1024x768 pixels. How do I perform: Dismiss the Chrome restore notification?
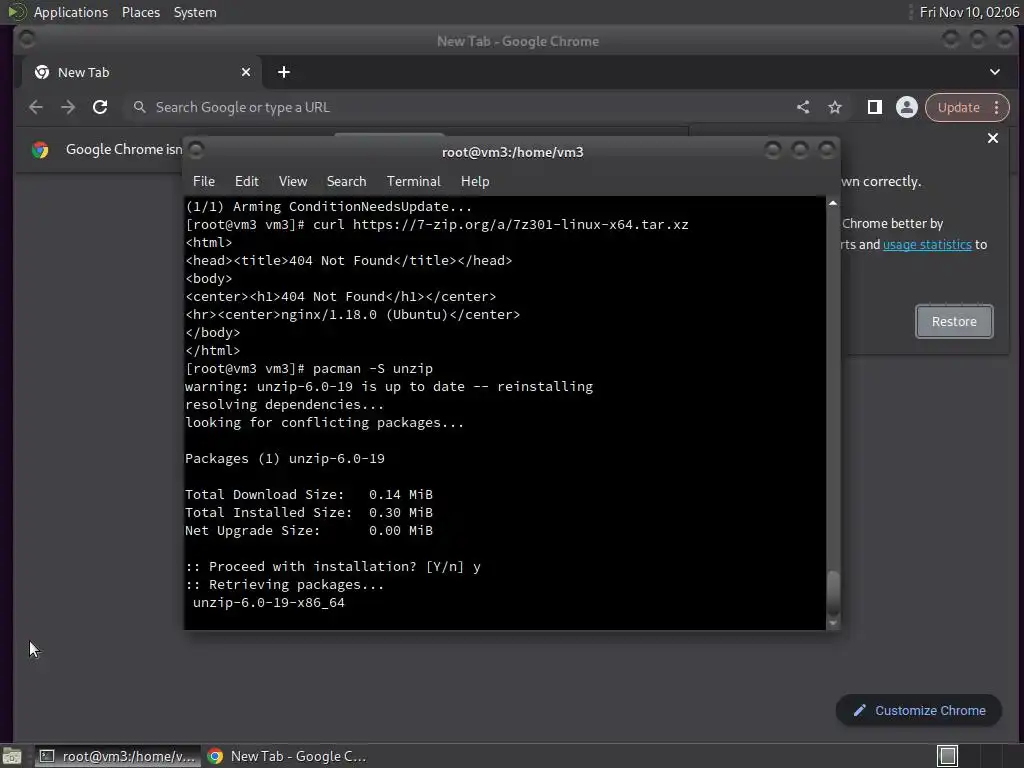[993, 138]
